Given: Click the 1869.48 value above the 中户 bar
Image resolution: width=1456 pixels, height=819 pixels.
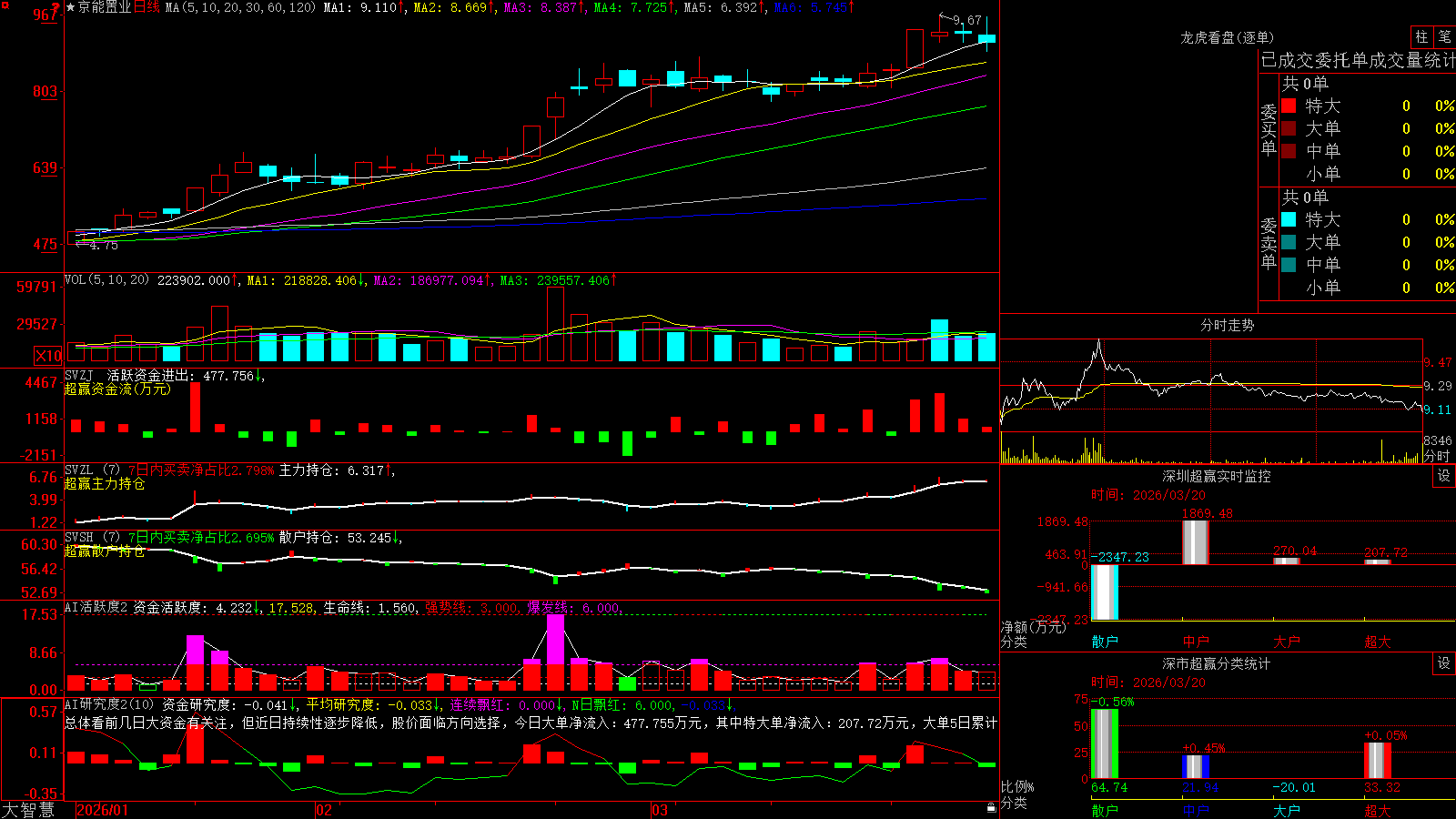Looking at the screenshot, I should [x=1208, y=513].
